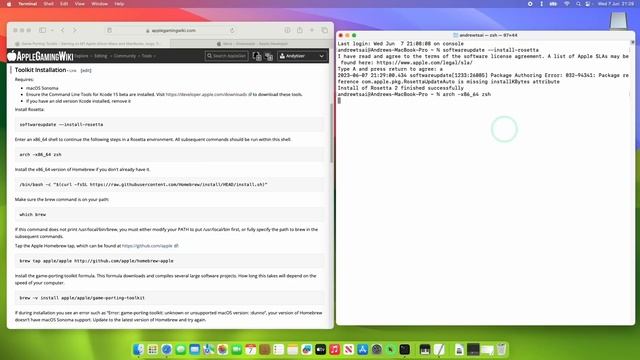Click the Terminal icon in the Dock

[404, 349]
